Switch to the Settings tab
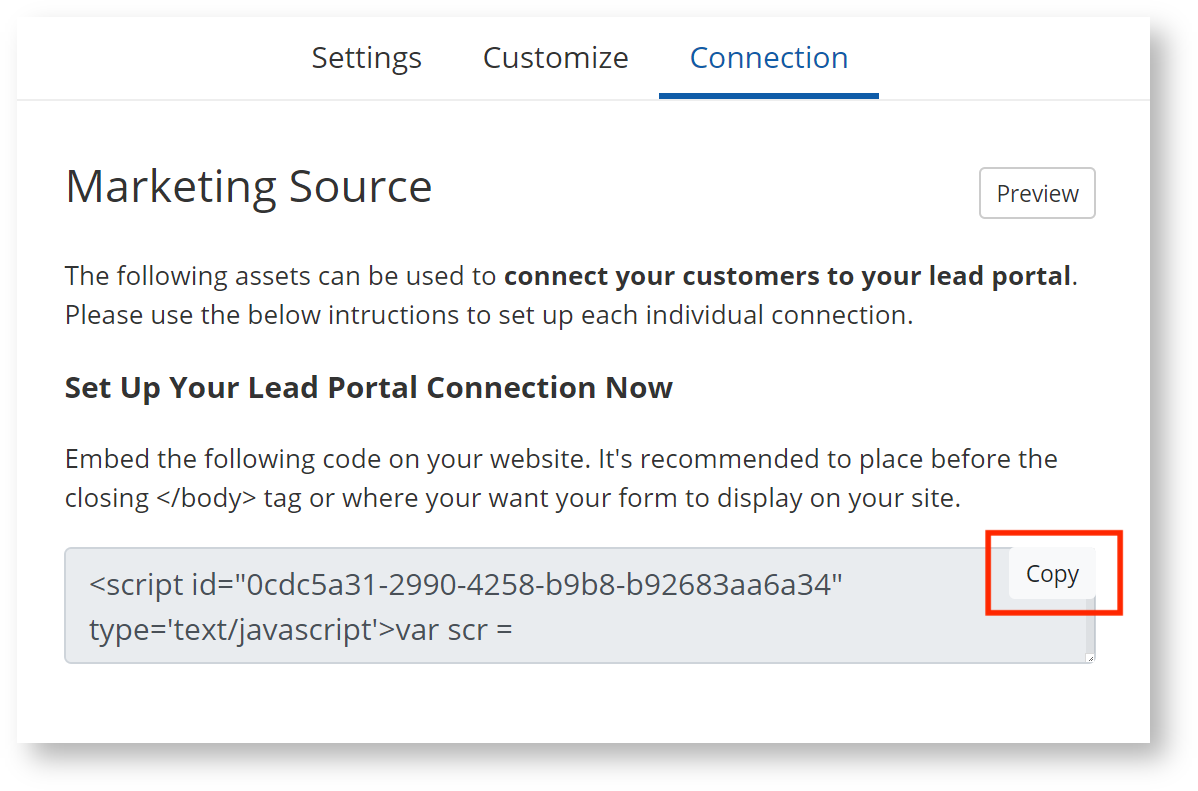Viewport: 1198px width, 791px height. (x=366, y=58)
